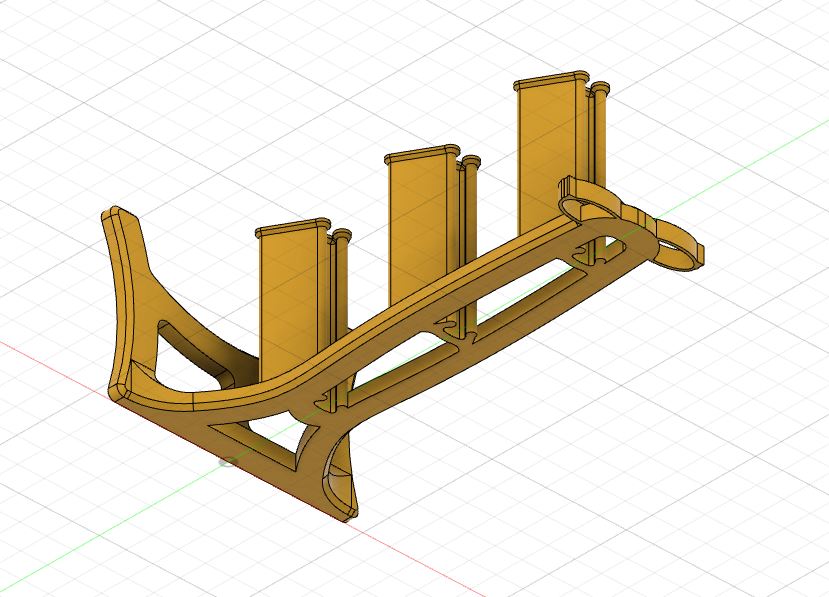Image resolution: width=829 pixels, height=597 pixels.
Task: Select the origin point marker on grid
Action: 228,462
